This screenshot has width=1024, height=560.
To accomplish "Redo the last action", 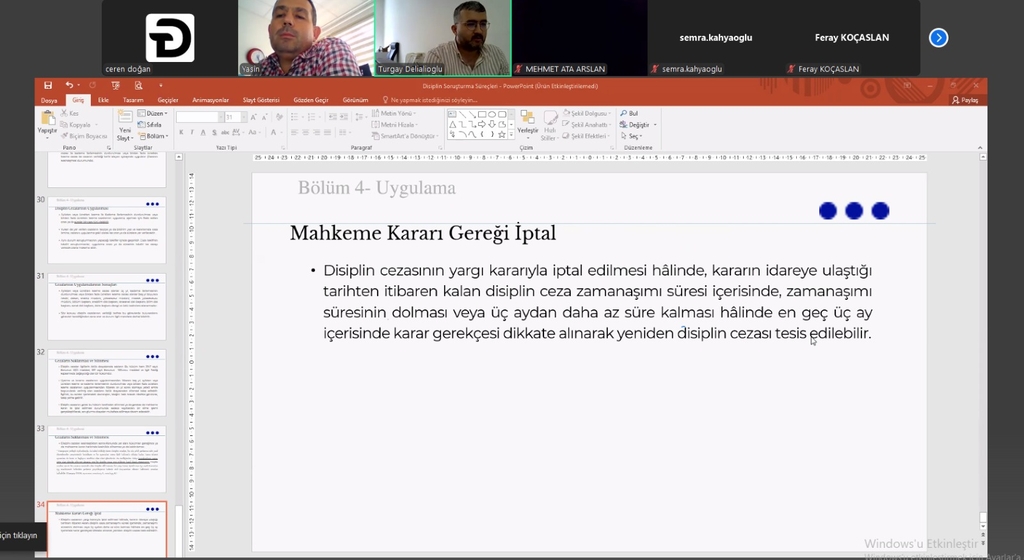I will point(93,86).
